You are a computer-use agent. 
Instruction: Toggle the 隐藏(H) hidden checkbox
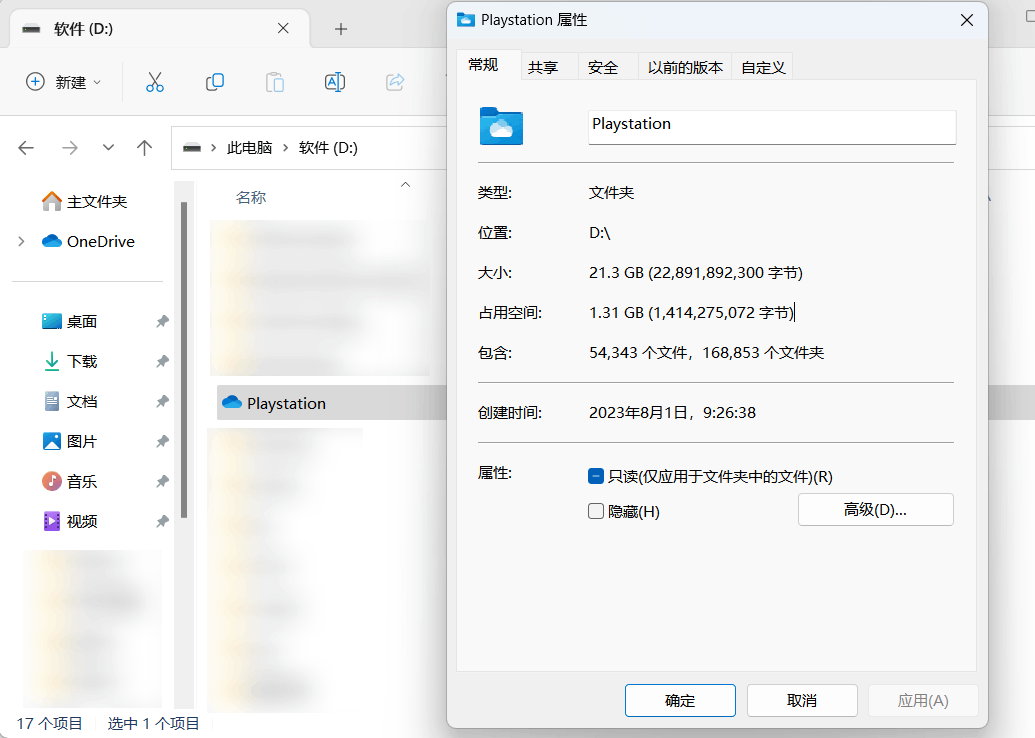point(595,511)
